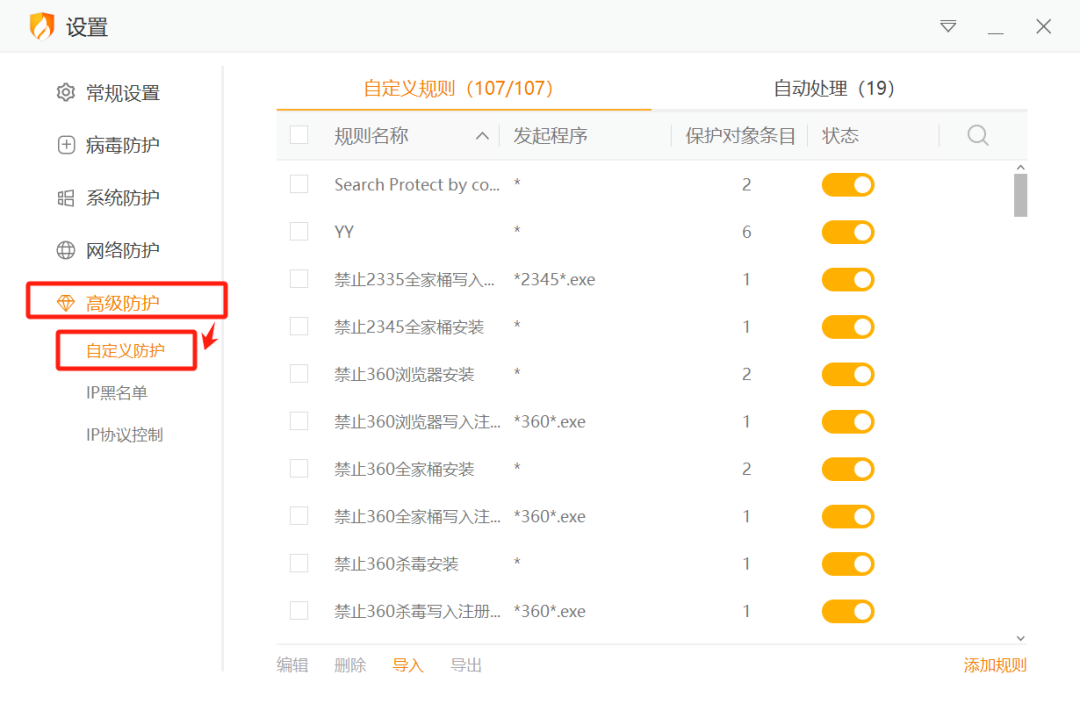Click the Huorong flame shield logo
This screenshot has width=1080, height=711.
click(x=42, y=26)
